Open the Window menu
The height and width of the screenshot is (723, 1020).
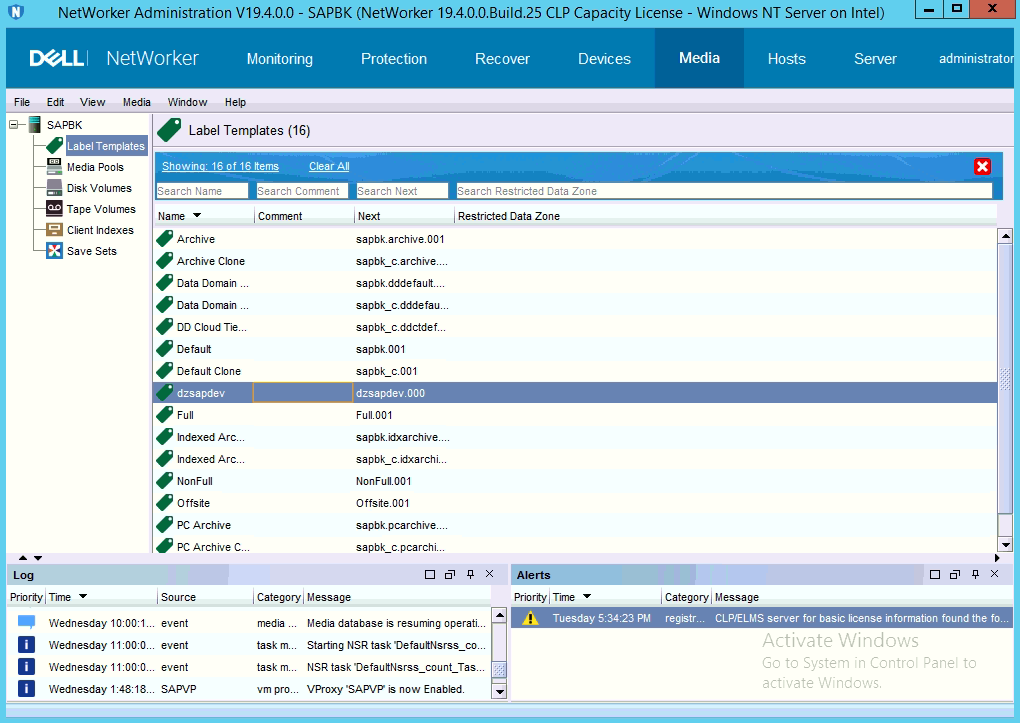point(187,102)
